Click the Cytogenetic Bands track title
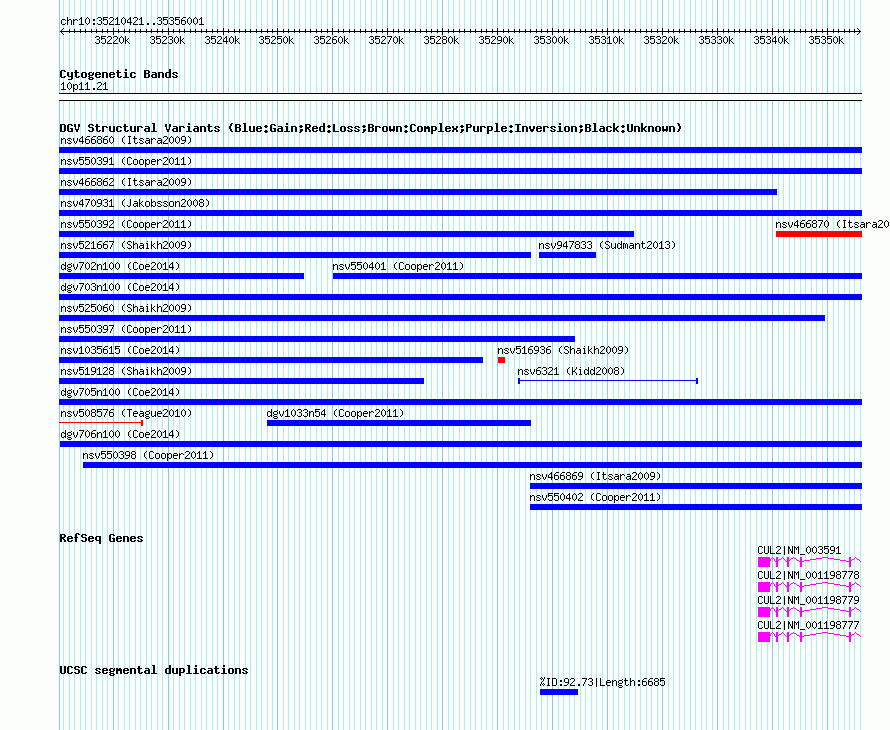 tap(119, 74)
